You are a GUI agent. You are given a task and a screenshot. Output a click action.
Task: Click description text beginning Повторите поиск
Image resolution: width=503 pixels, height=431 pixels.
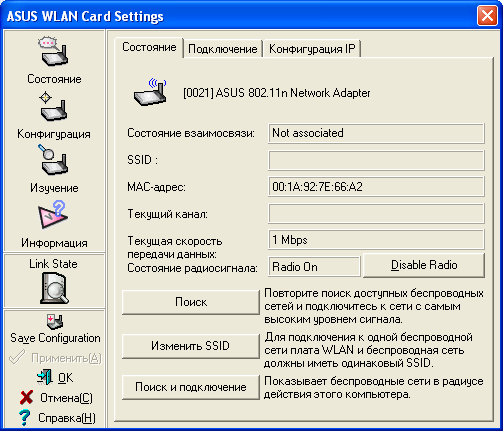[x=374, y=306]
